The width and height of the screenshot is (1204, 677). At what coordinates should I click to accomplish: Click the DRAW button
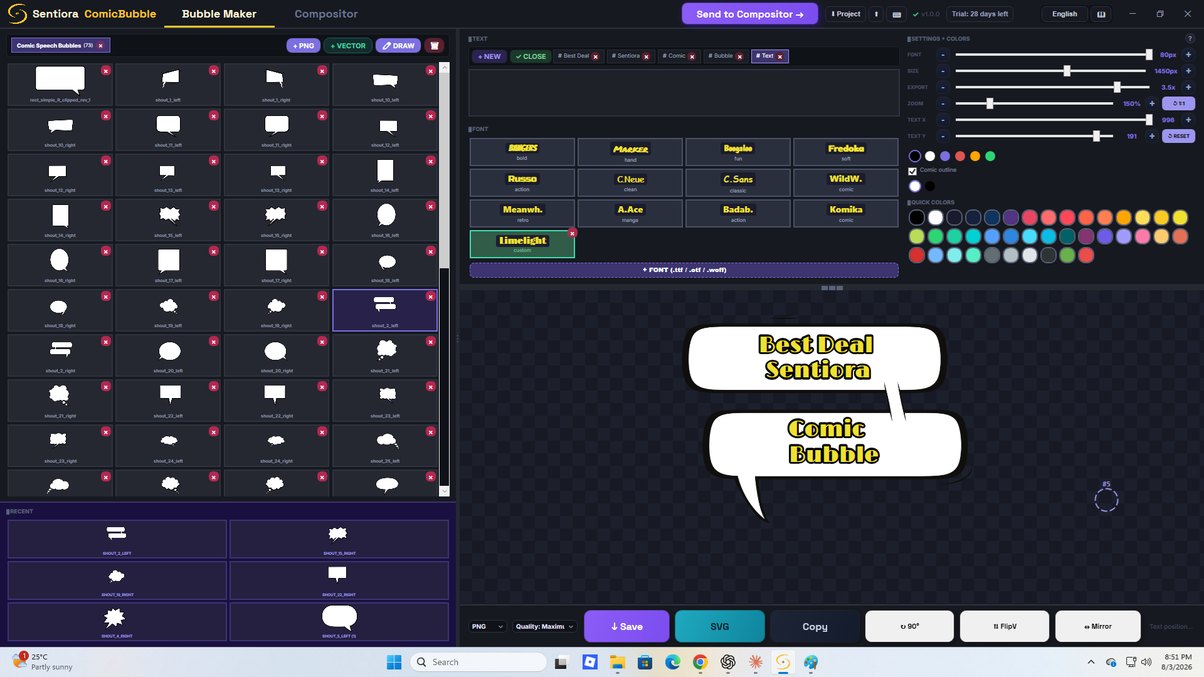398,45
